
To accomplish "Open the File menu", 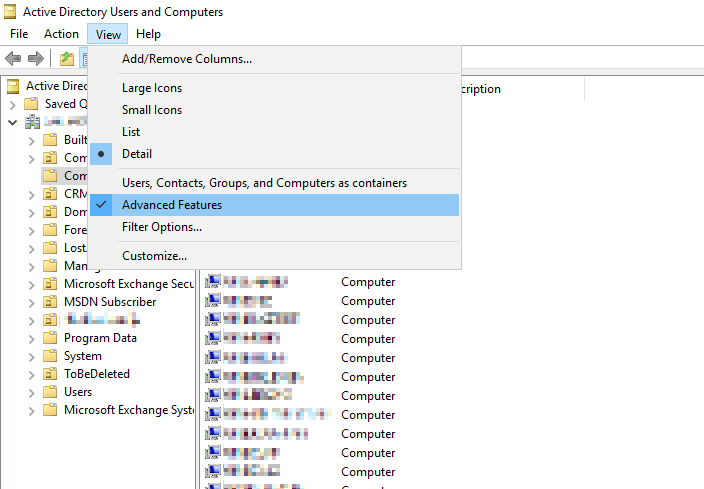I will pos(19,34).
